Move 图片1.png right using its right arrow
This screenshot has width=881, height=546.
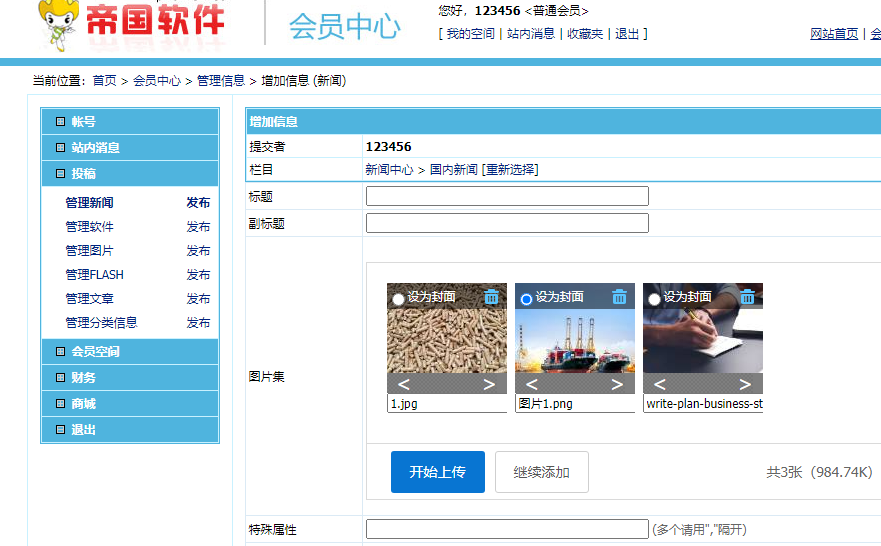617,385
